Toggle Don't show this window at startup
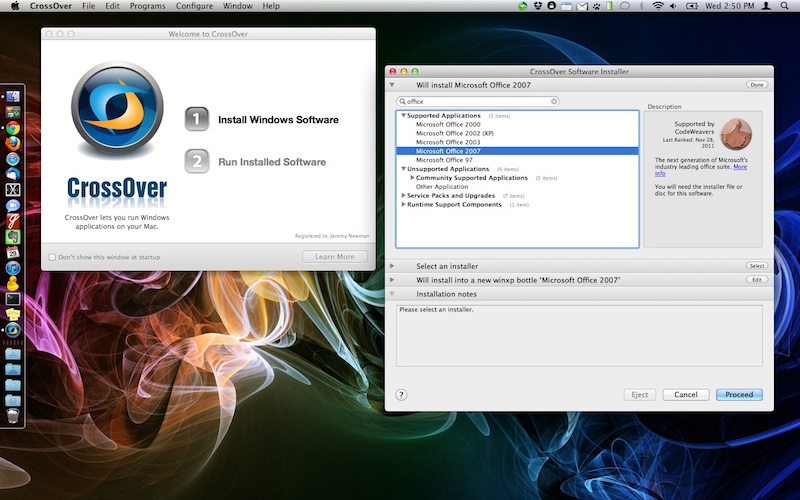Image resolution: width=800 pixels, height=500 pixels. tap(52, 257)
